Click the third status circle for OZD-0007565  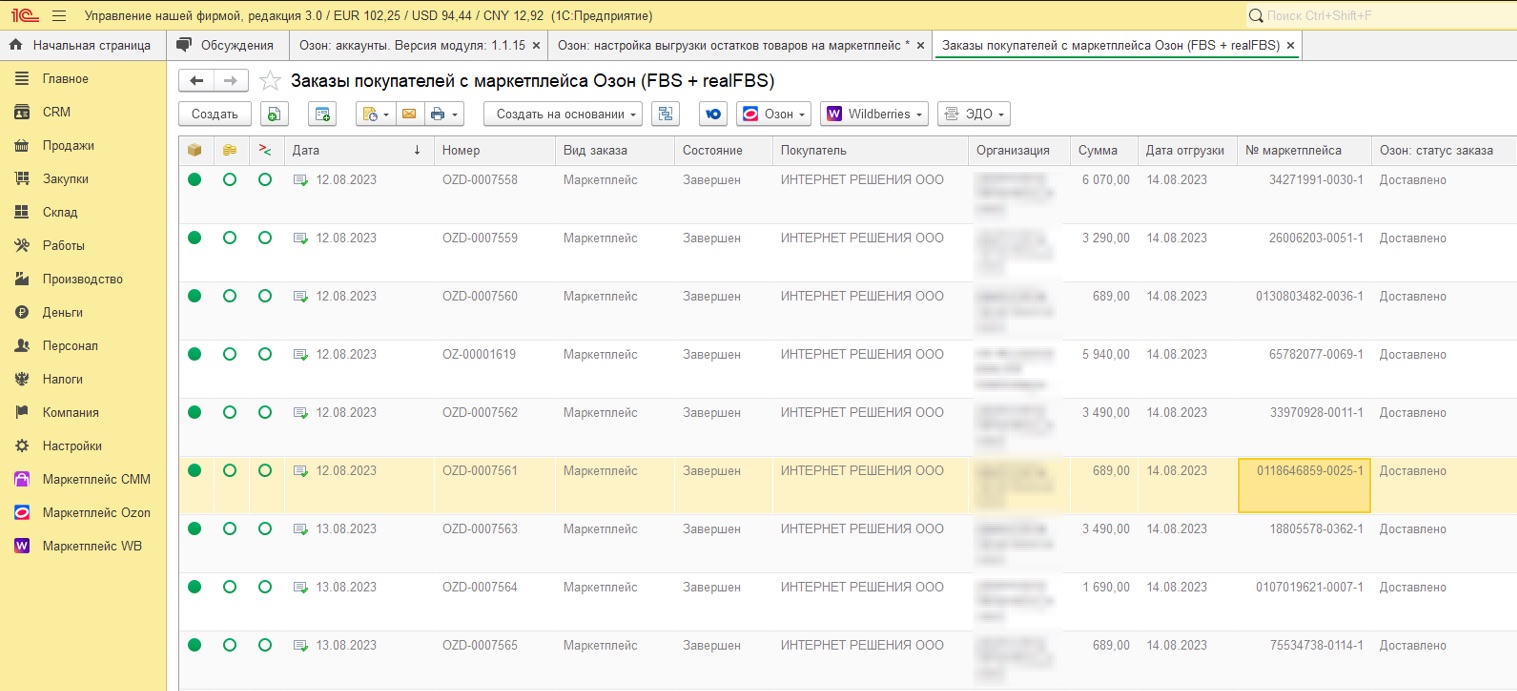click(265, 645)
